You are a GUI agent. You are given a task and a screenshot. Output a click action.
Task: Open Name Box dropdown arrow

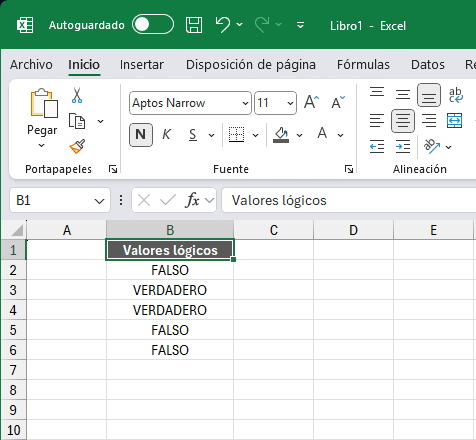point(99,201)
